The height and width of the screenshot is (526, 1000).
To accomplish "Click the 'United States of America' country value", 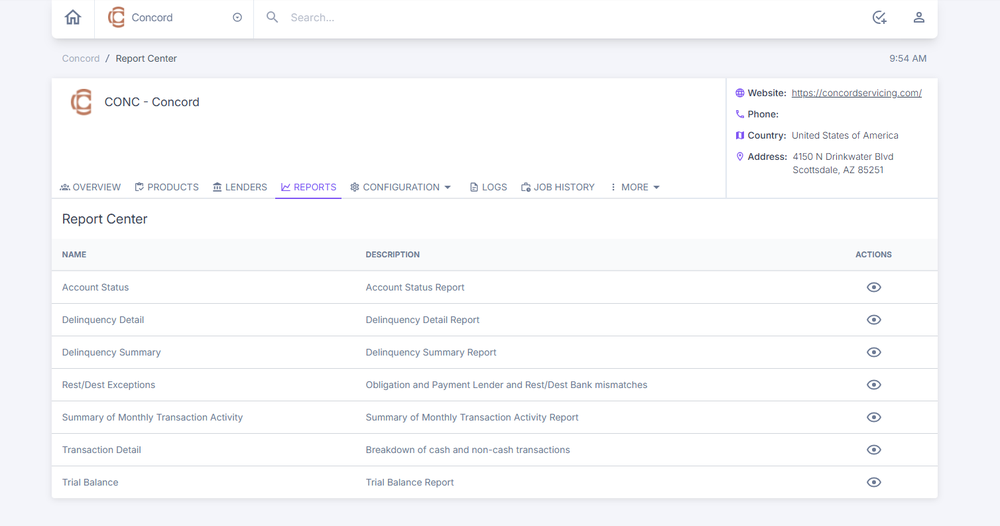I will 845,135.
